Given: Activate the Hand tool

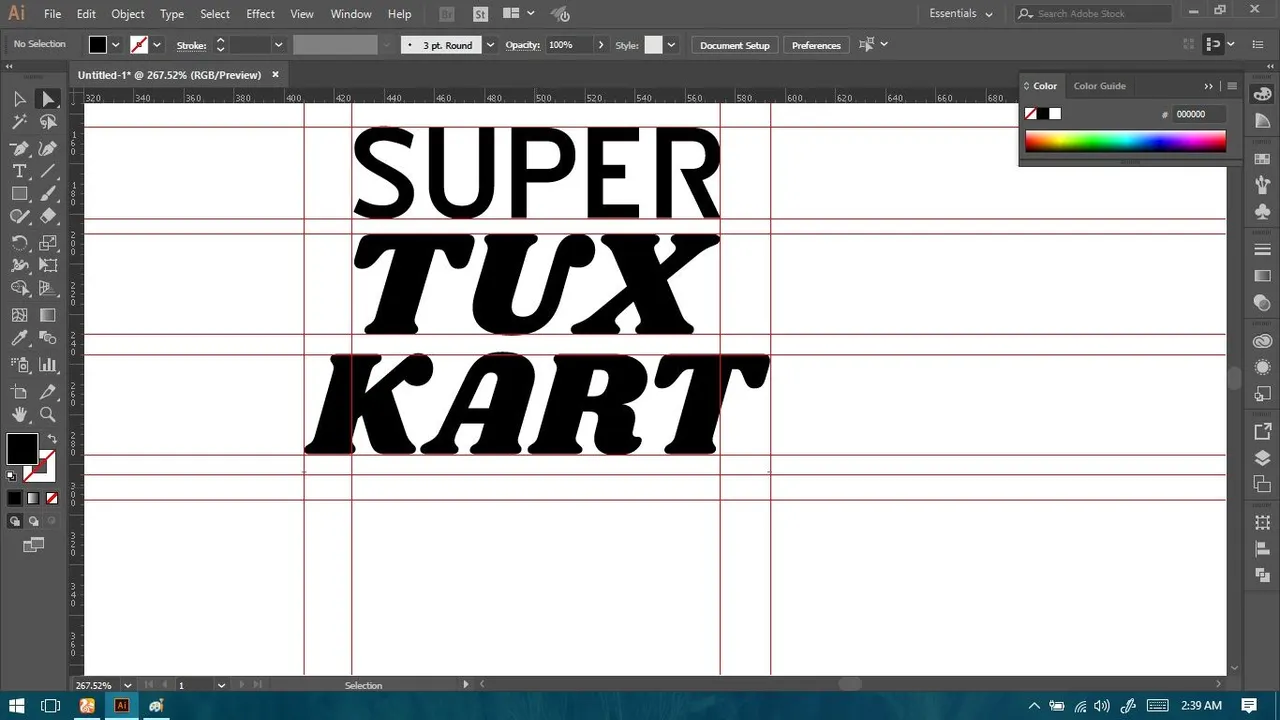Looking at the screenshot, I should 19,415.
